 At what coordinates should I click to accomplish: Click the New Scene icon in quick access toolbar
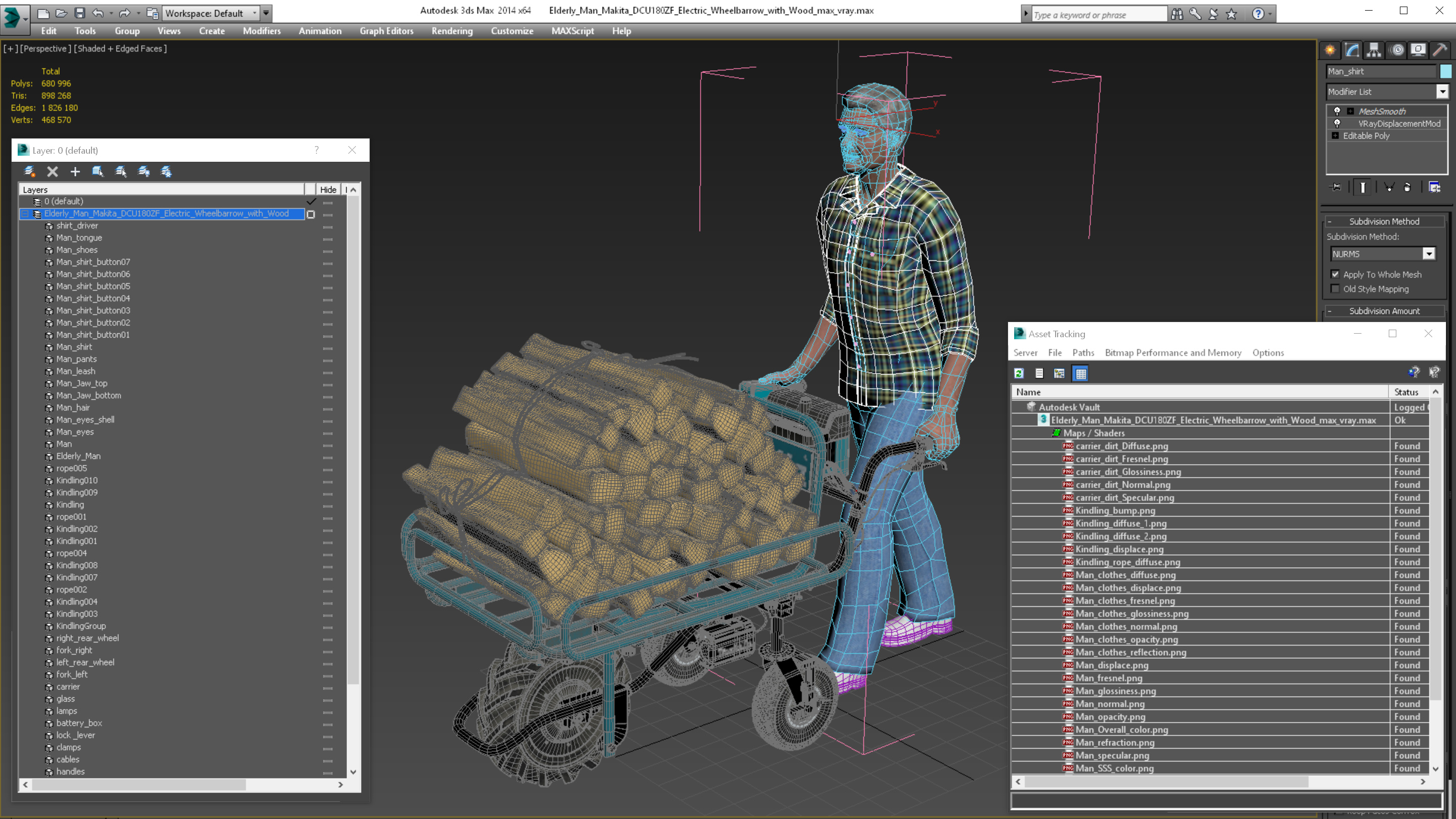click(43, 13)
